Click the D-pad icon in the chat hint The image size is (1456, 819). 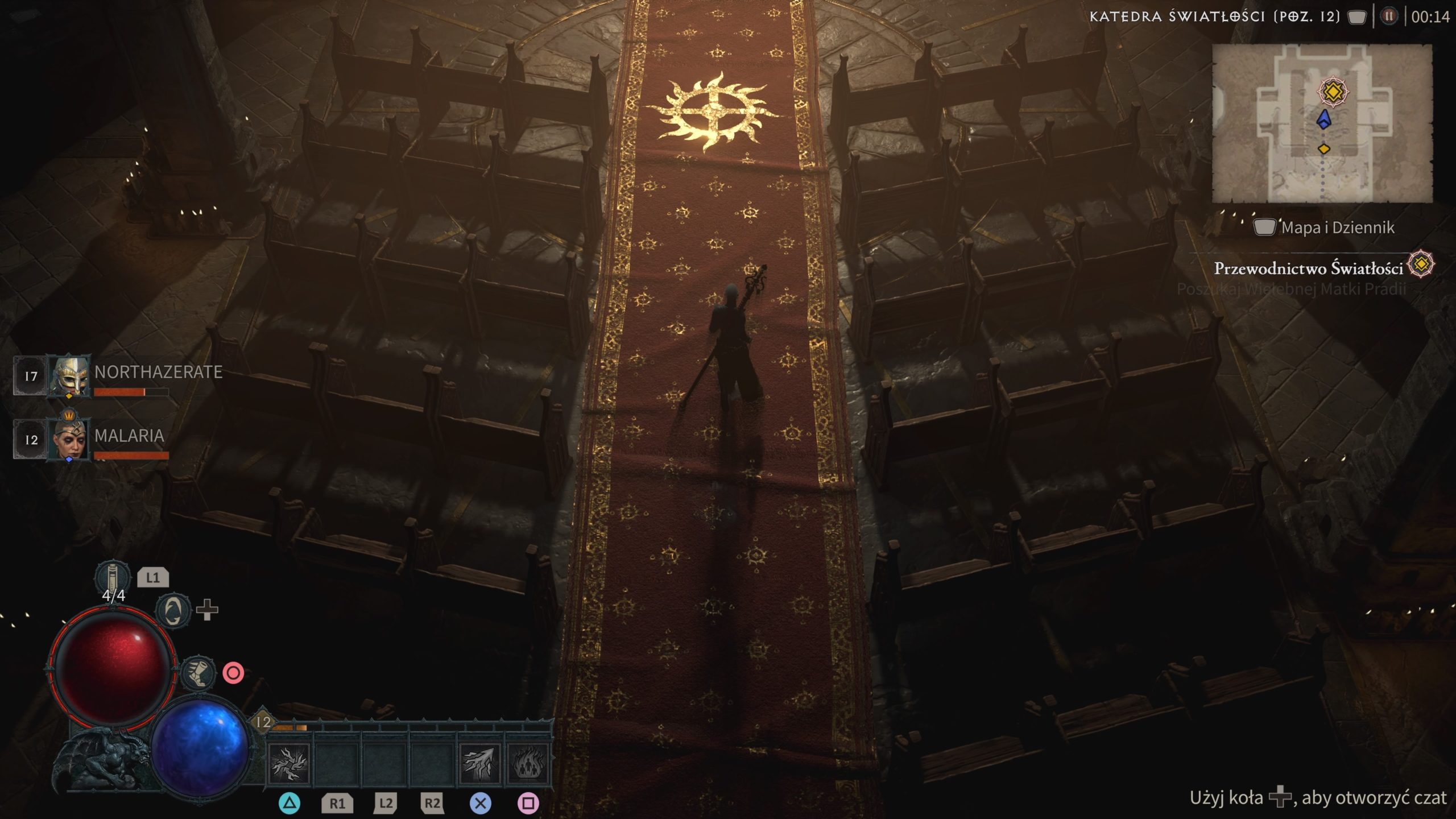pyautogui.click(x=1280, y=797)
